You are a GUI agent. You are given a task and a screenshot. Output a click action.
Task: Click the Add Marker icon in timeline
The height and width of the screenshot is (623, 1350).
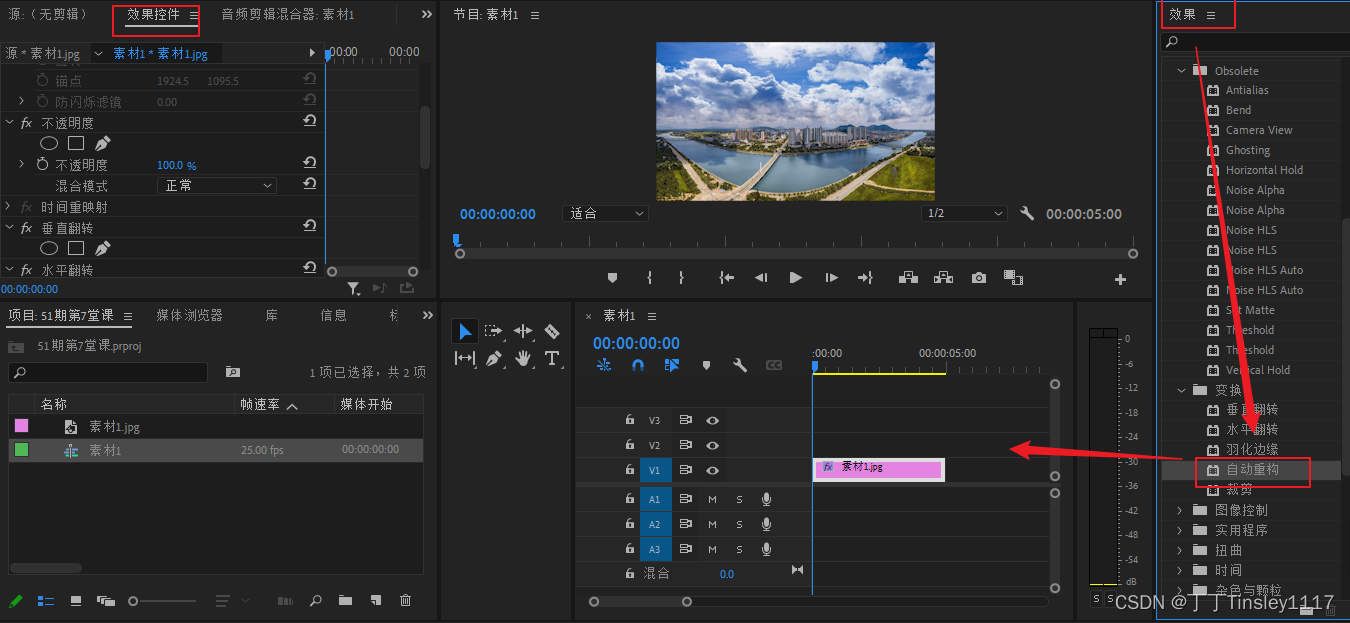[706, 366]
